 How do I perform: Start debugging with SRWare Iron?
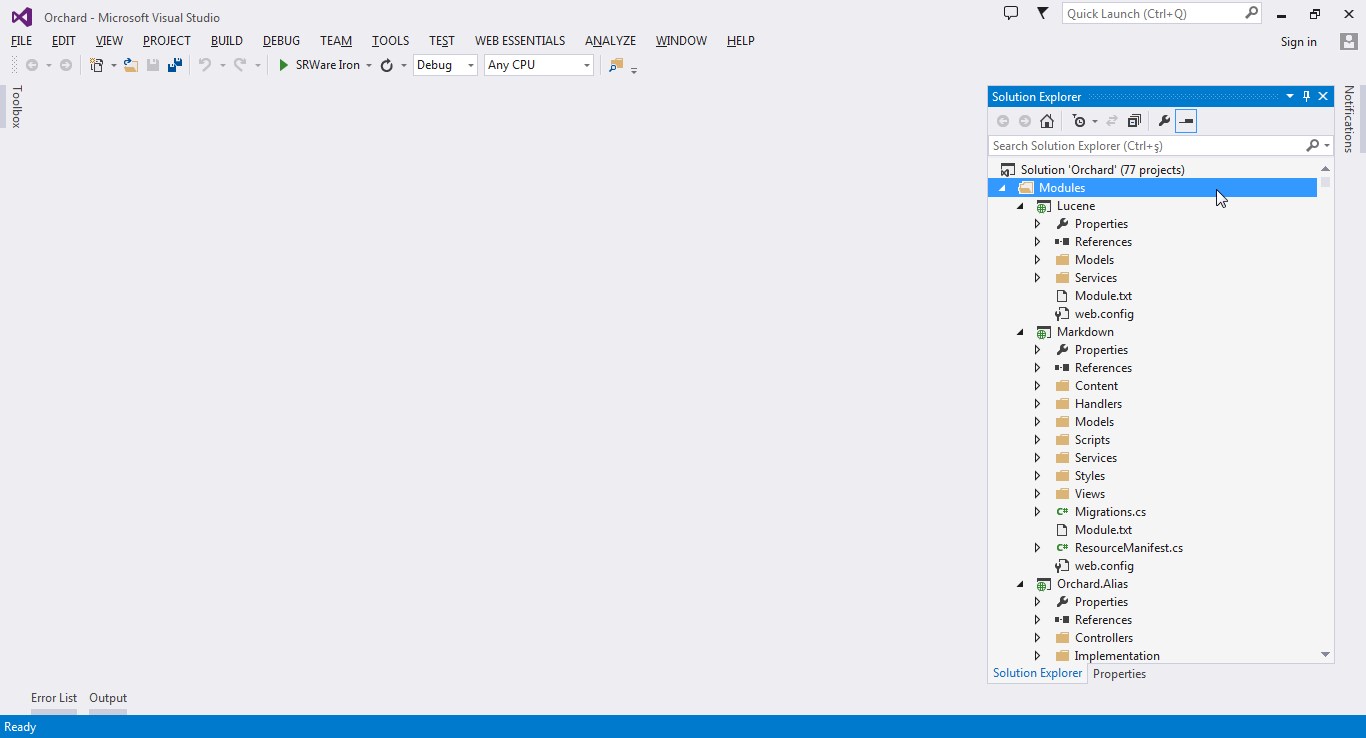click(318, 65)
